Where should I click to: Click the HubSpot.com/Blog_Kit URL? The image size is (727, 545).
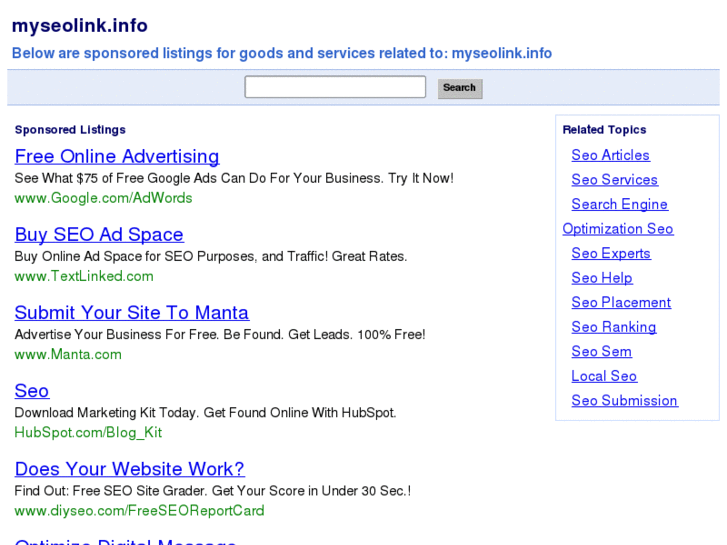coord(88,433)
